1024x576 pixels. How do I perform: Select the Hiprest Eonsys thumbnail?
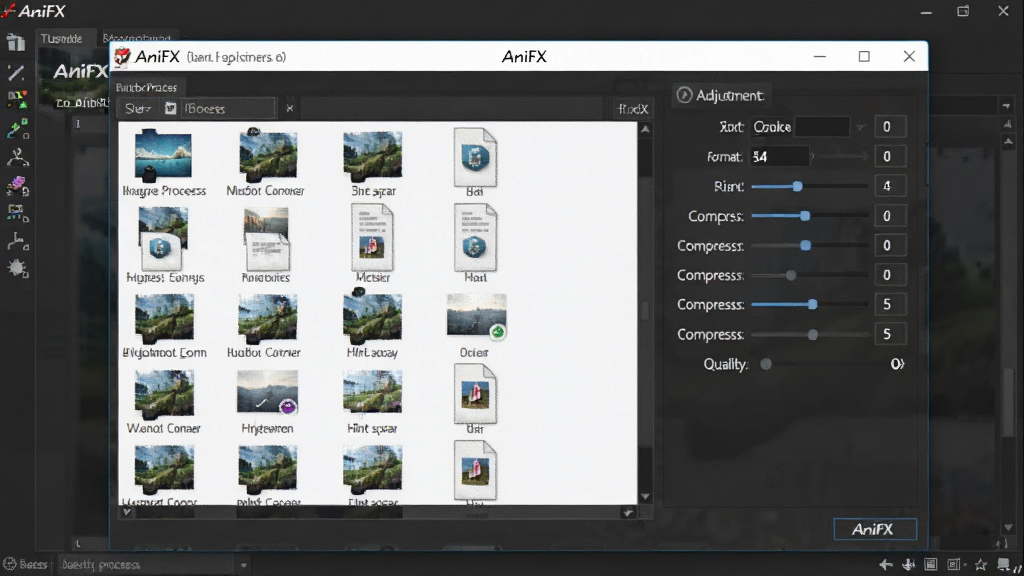tap(165, 246)
